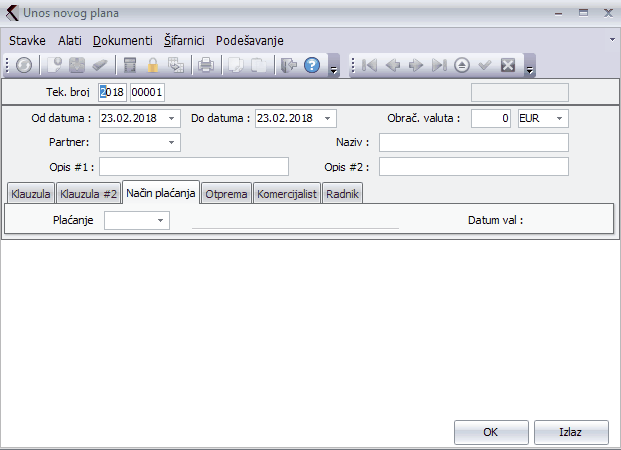Click the previous record arrow
The height and width of the screenshot is (450, 621).
(393, 65)
